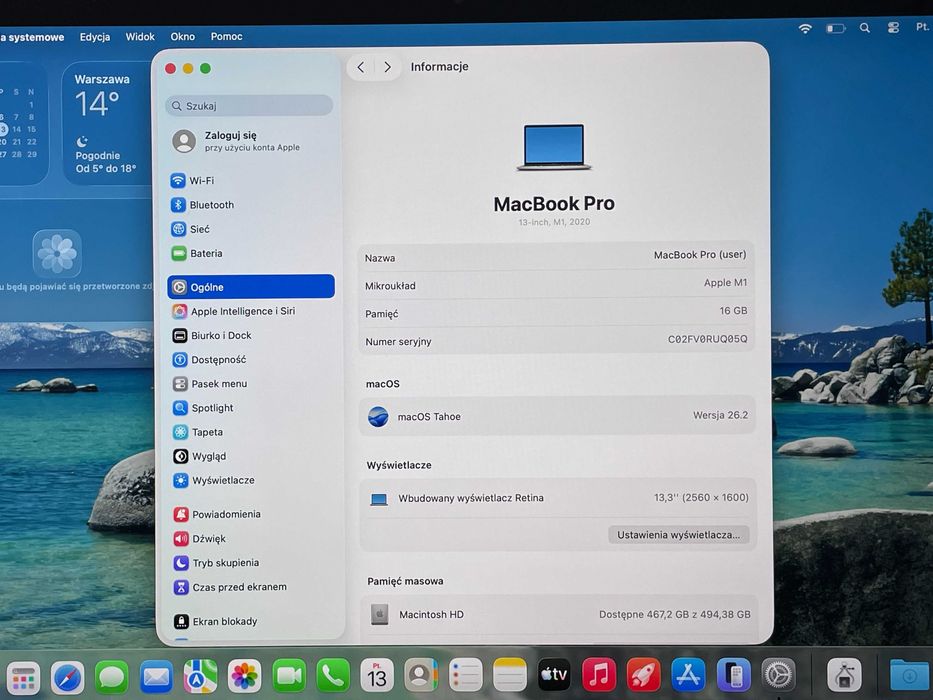
Task: Open App Store from the Dock
Action: [x=688, y=675]
